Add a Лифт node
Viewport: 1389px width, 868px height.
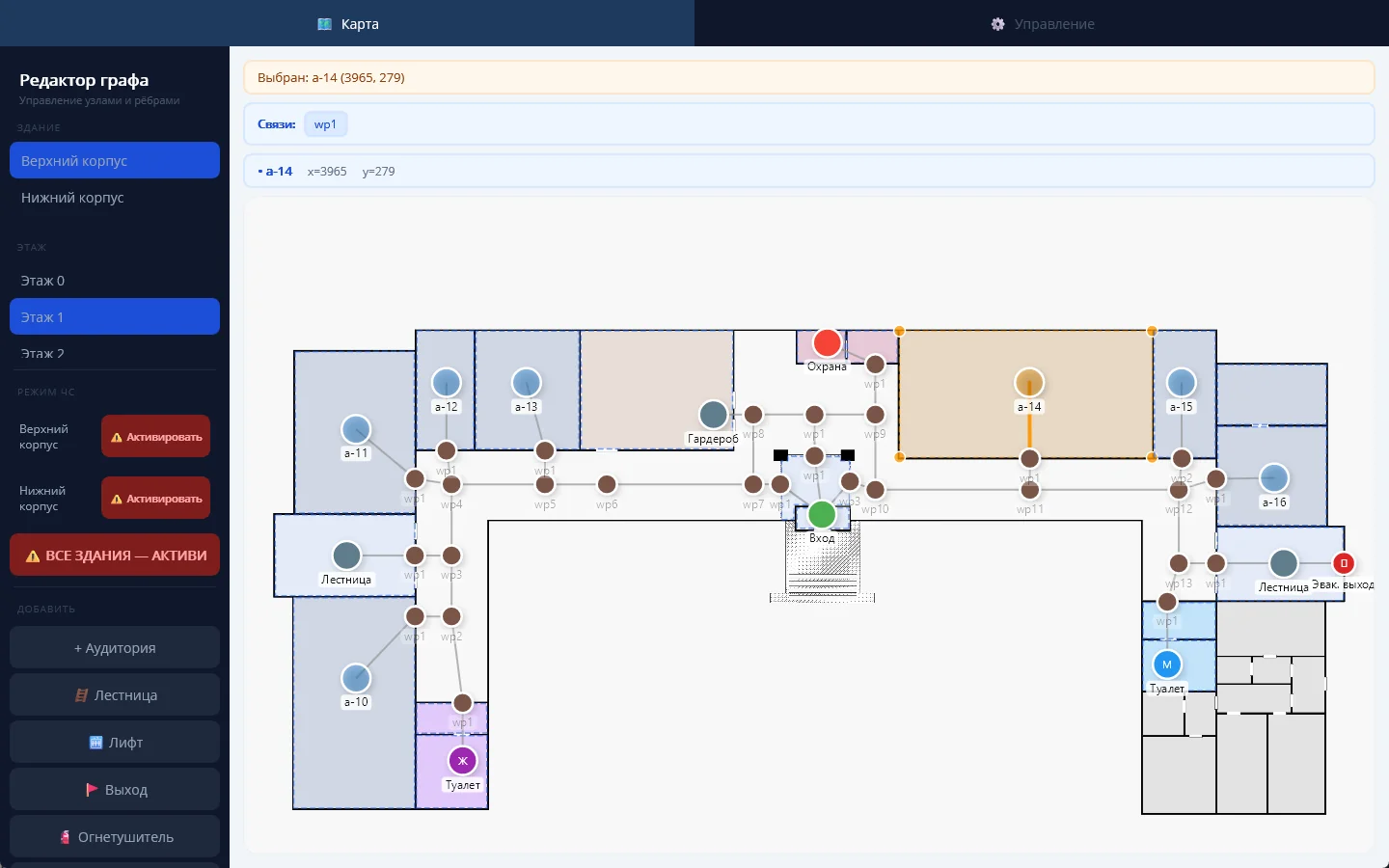115,743
